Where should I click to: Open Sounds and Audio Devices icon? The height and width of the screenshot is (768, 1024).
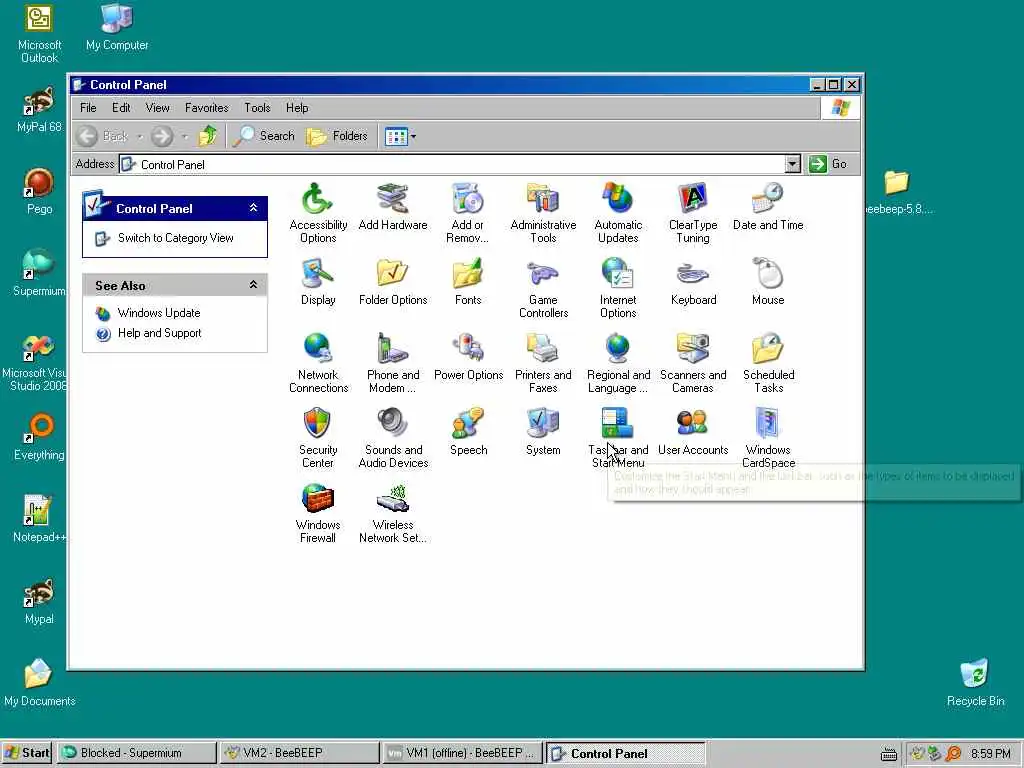pyautogui.click(x=393, y=438)
